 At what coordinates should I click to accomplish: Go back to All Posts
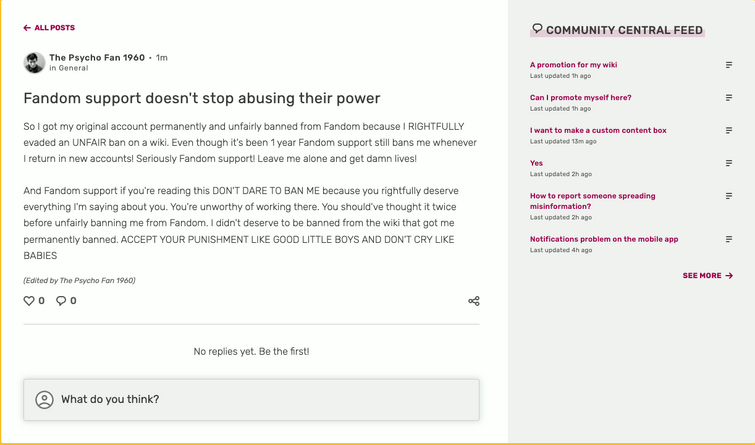pyautogui.click(x=49, y=28)
